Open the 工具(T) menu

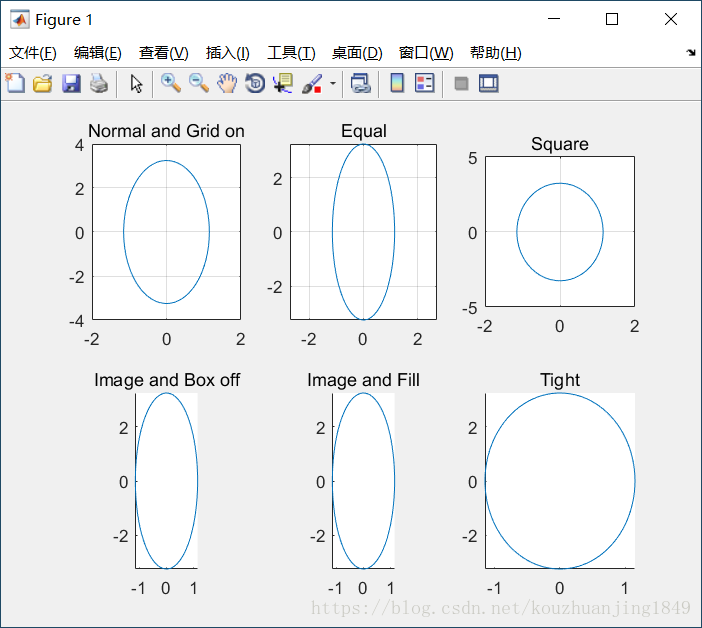291,53
